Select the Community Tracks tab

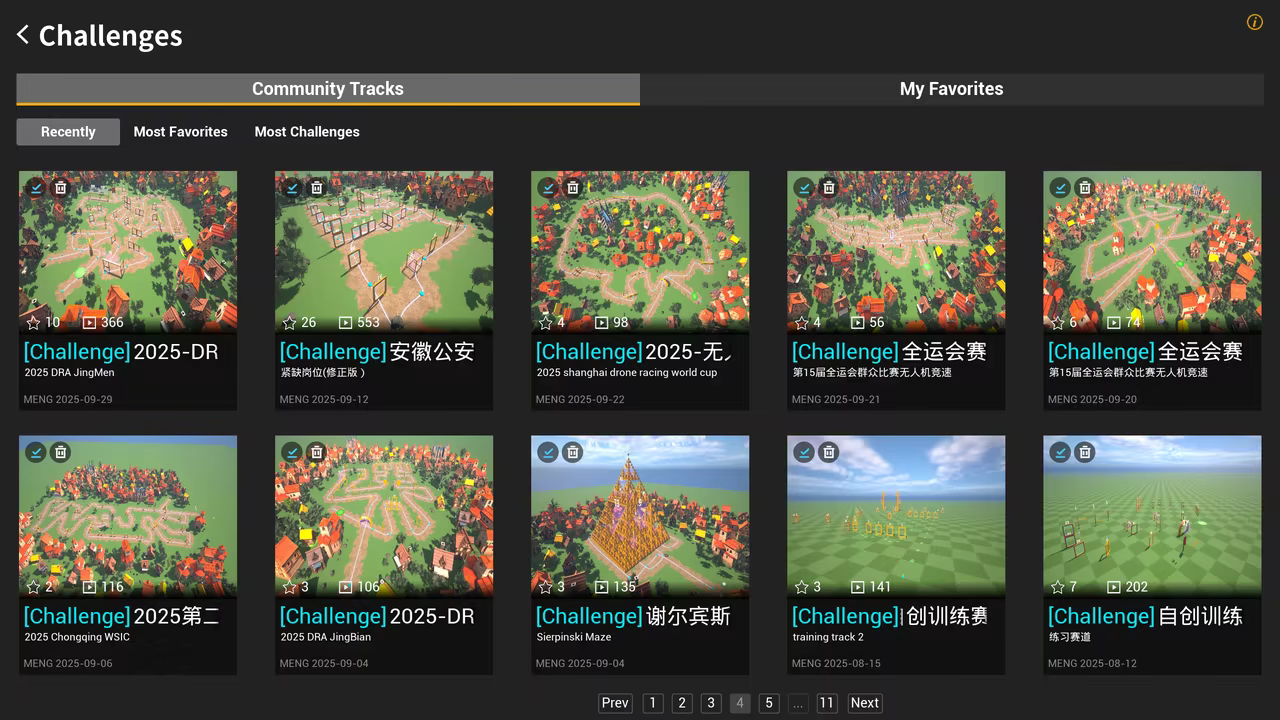coord(327,89)
